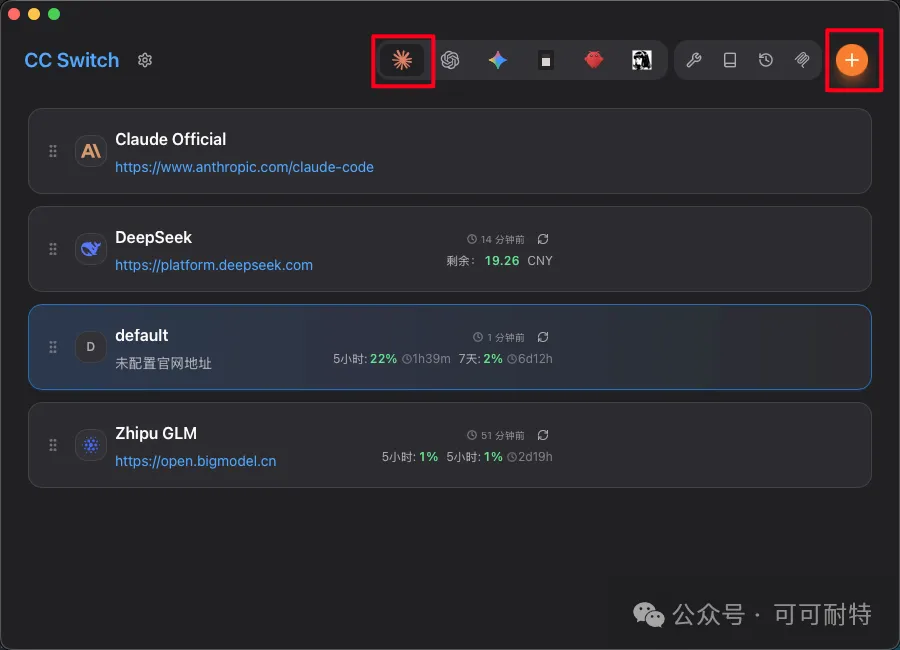Click the 14 分钟前 timestamp
This screenshot has width=900, height=650.
click(x=496, y=239)
